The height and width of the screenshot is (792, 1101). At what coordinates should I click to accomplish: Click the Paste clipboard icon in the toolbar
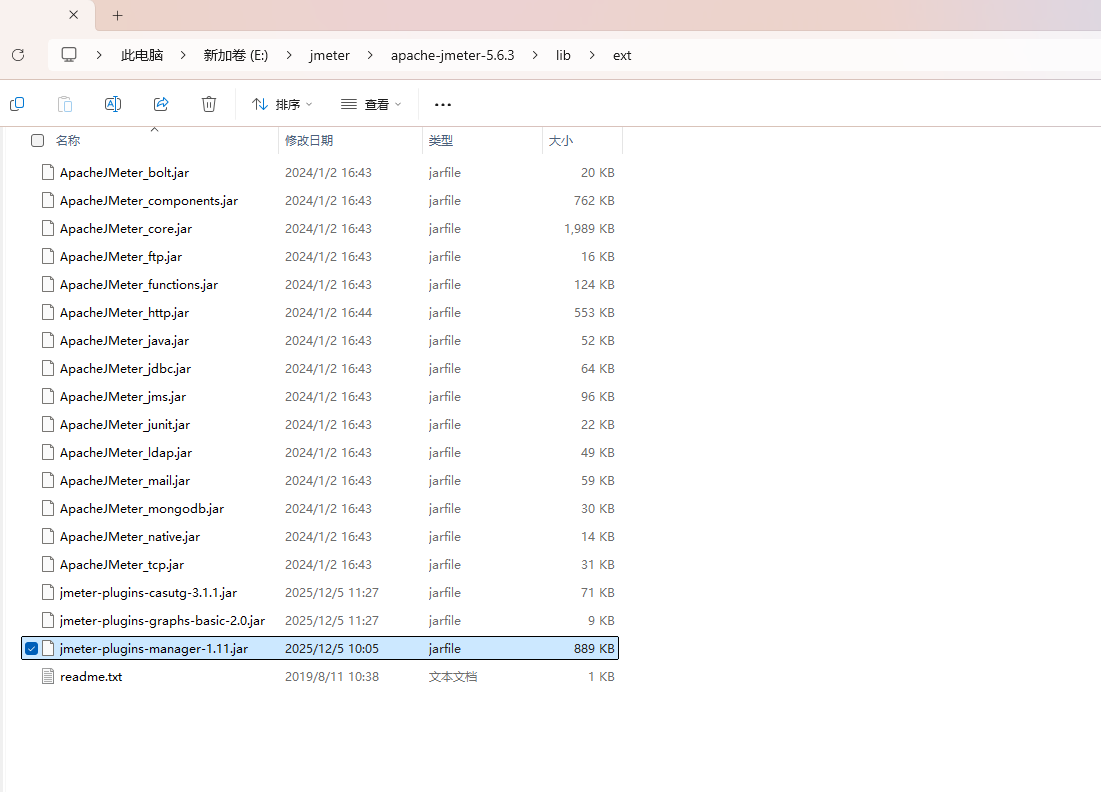(x=65, y=104)
